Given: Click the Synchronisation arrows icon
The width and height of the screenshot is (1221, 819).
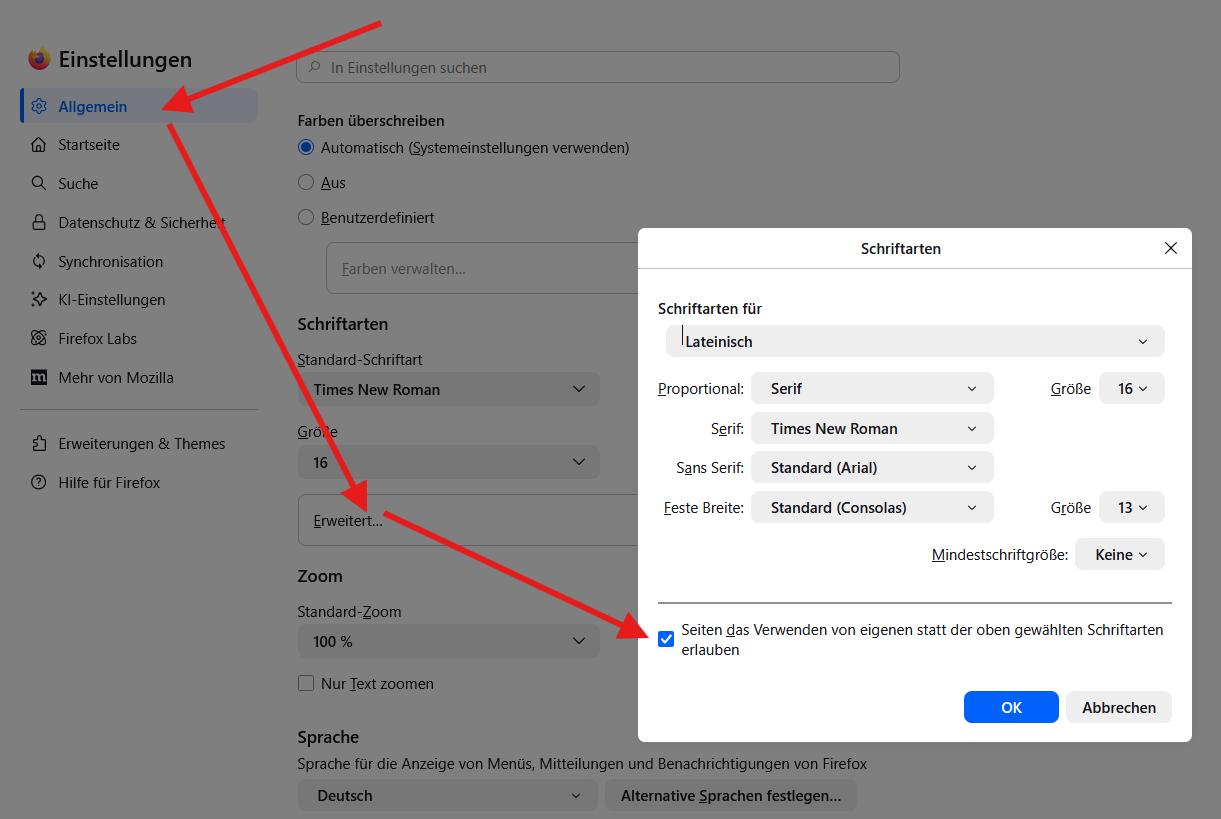Looking at the screenshot, I should click(39, 261).
